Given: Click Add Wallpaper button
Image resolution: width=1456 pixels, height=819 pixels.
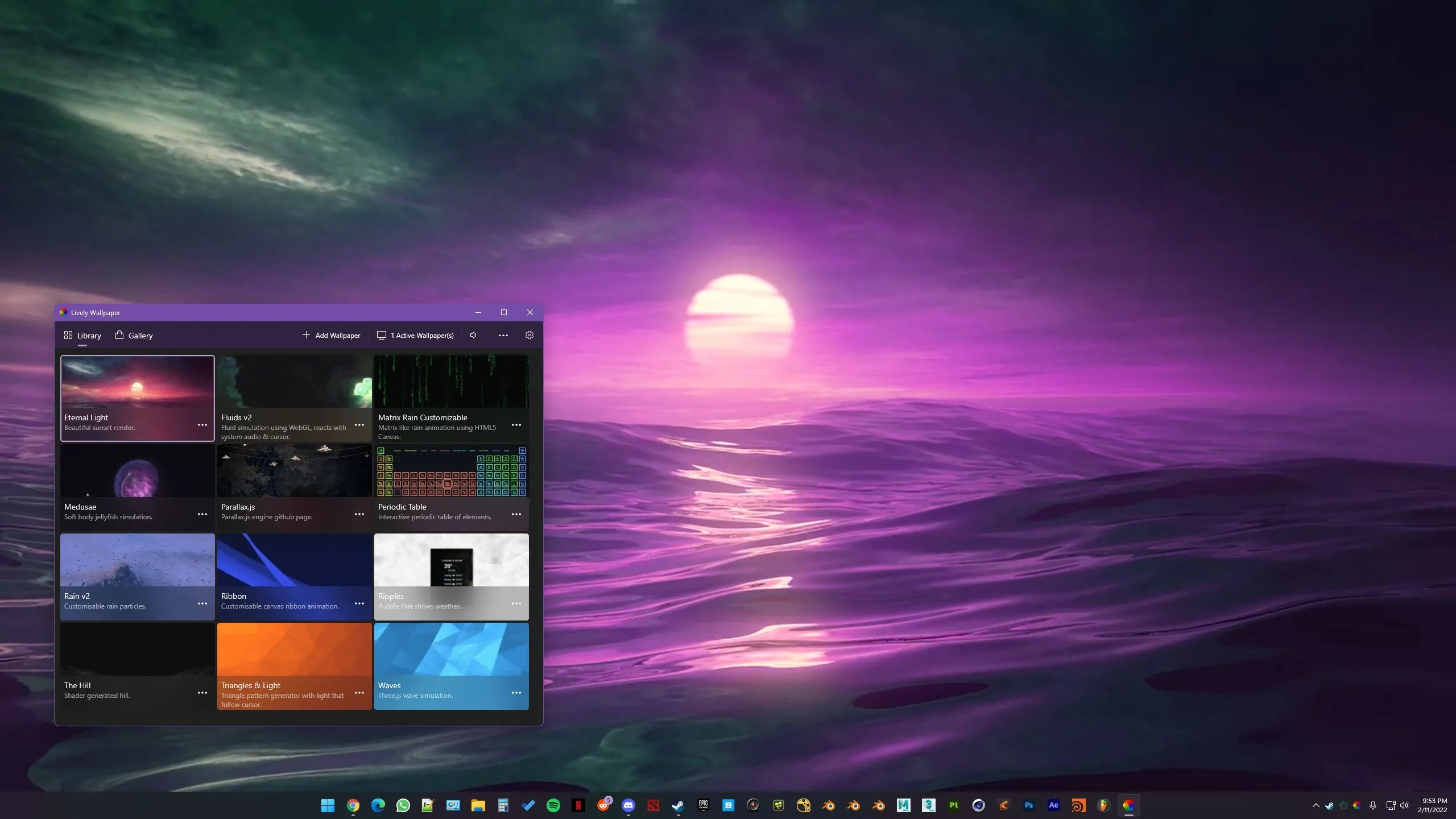Looking at the screenshot, I should point(331,335).
